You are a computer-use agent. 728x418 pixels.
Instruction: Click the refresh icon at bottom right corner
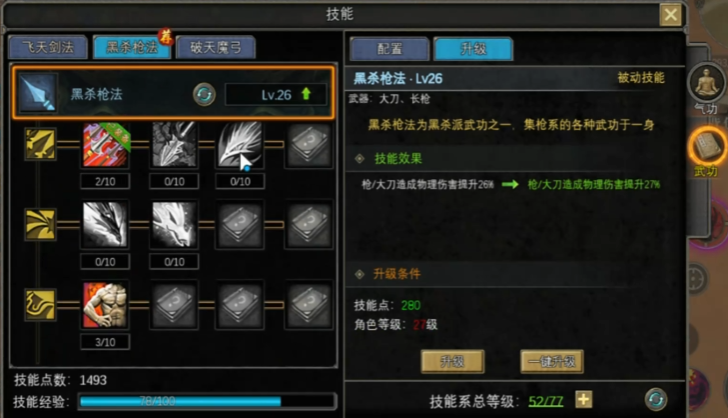tap(656, 399)
